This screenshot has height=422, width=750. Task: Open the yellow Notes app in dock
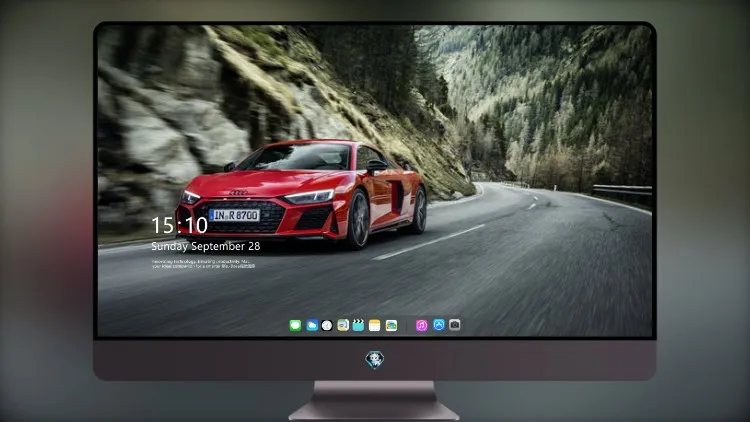(x=375, y=325)
